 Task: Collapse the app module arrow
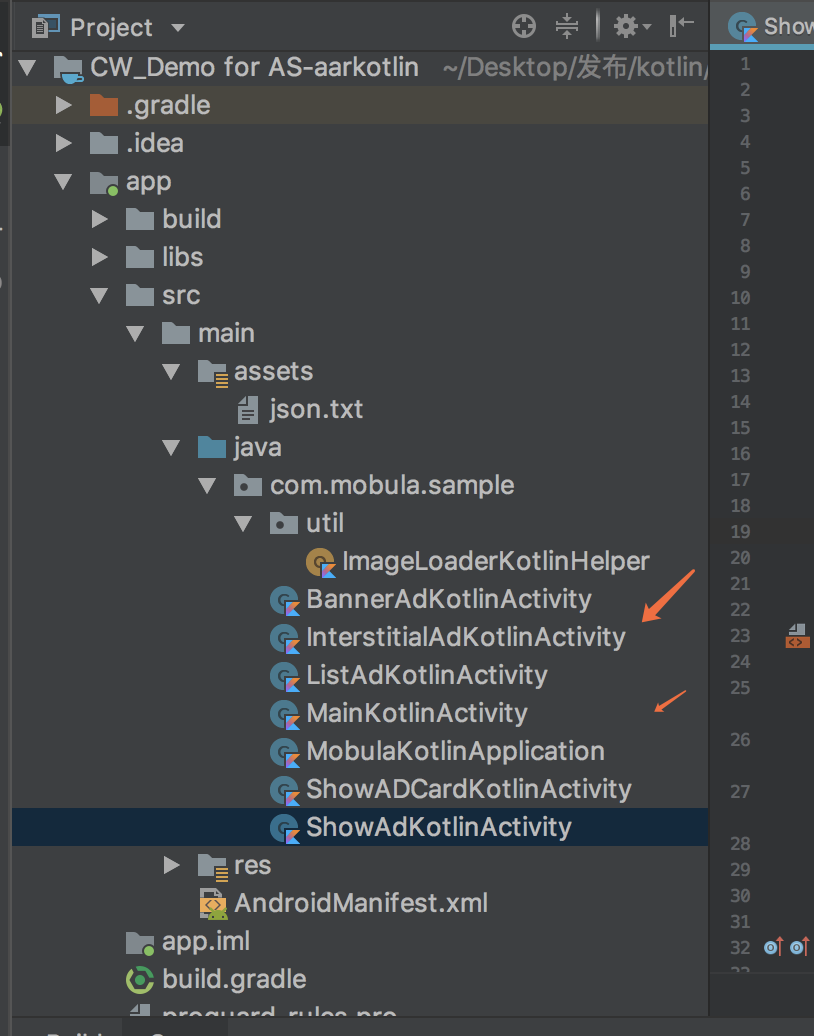point(63,181)
